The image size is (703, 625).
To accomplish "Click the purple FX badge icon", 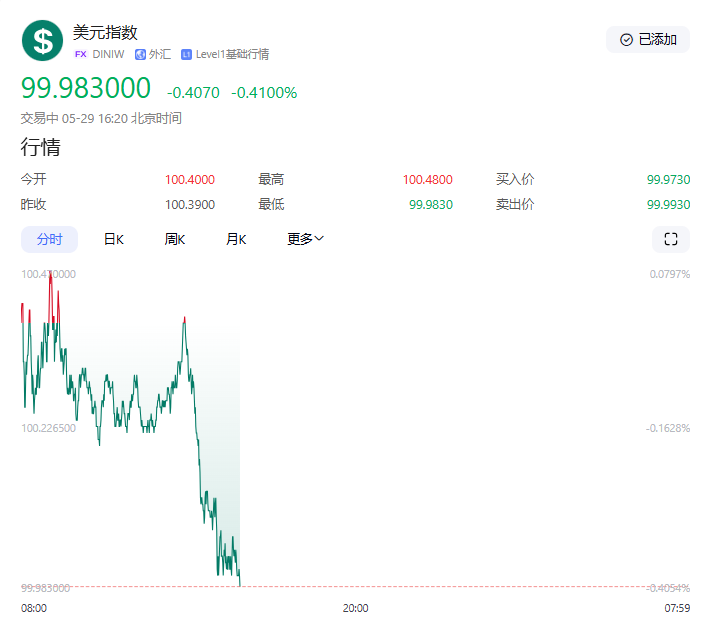I will coord(80,54).
